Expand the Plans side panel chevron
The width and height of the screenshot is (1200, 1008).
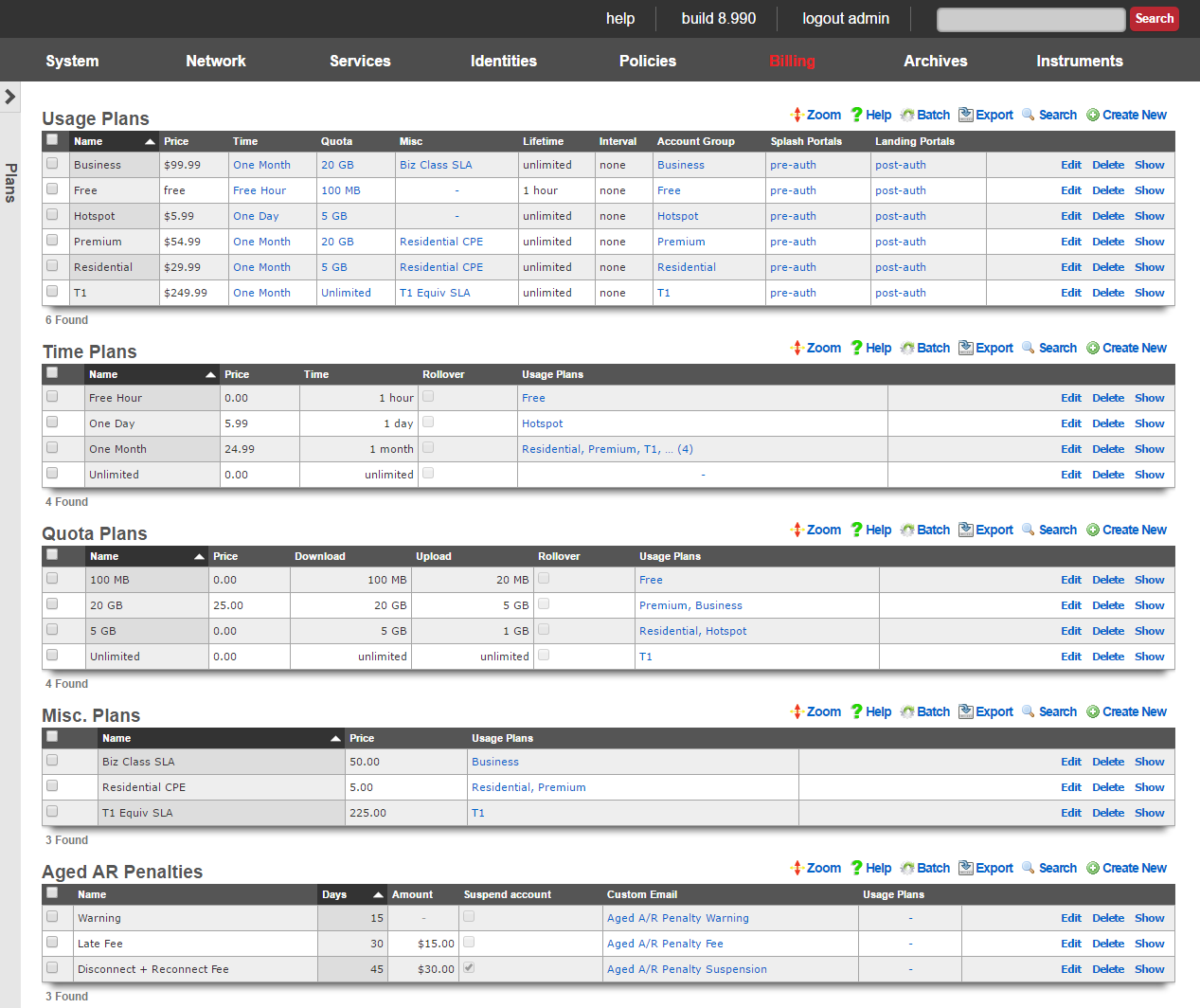[10, 97]
